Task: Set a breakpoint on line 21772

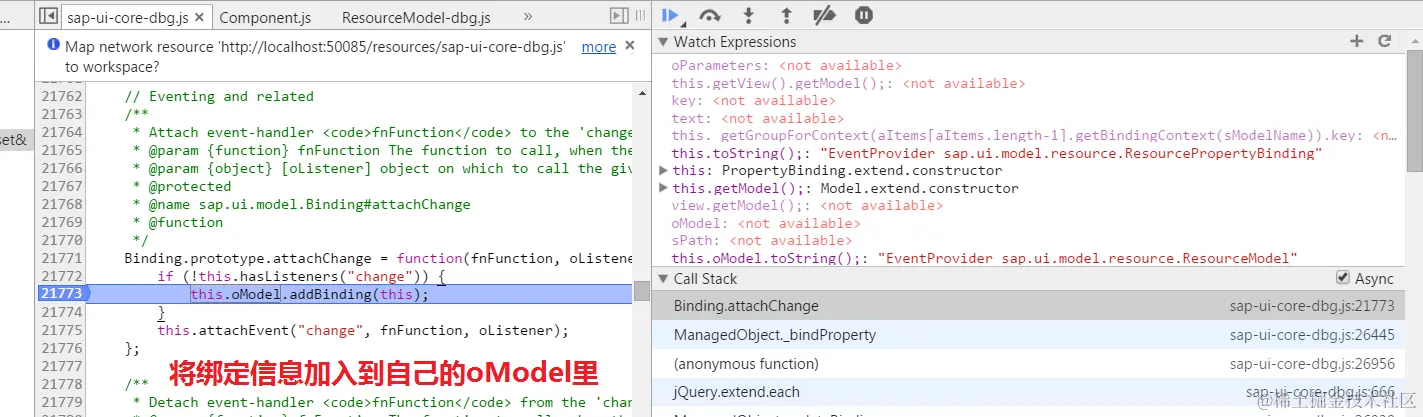Action: [62, 276]
